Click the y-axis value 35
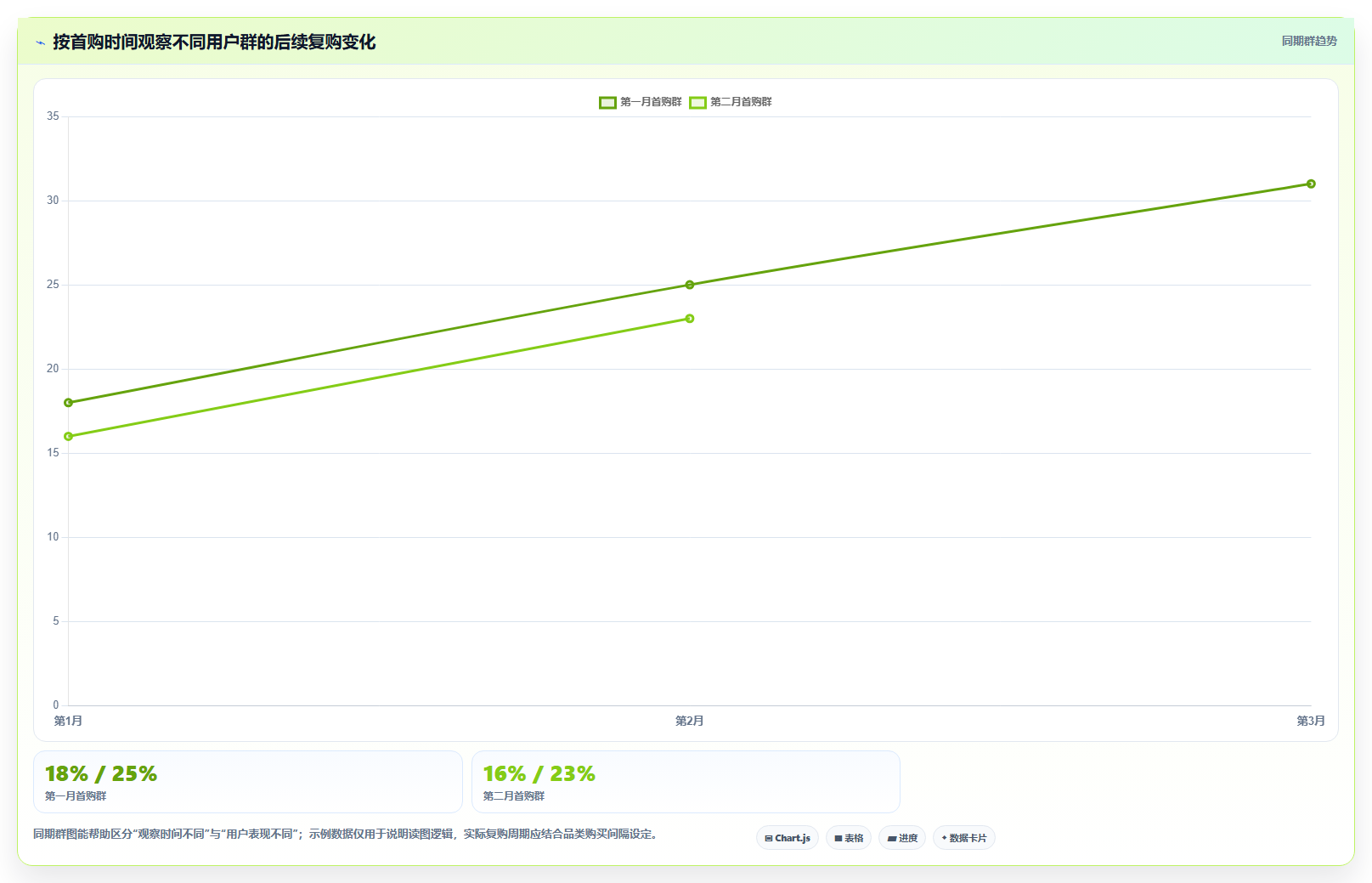Screen dimensions: 1372x883 point(53,116)
